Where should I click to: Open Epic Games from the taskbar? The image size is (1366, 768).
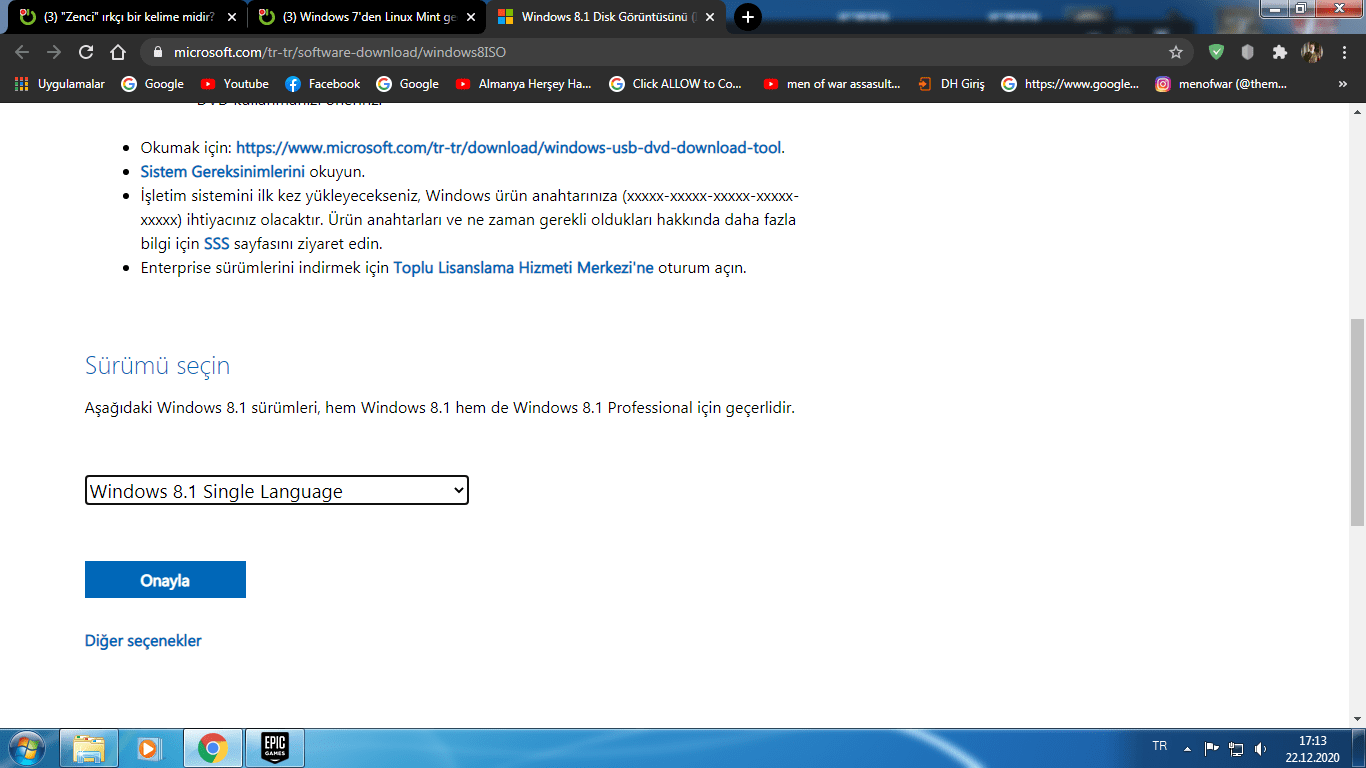click(275, 748)
